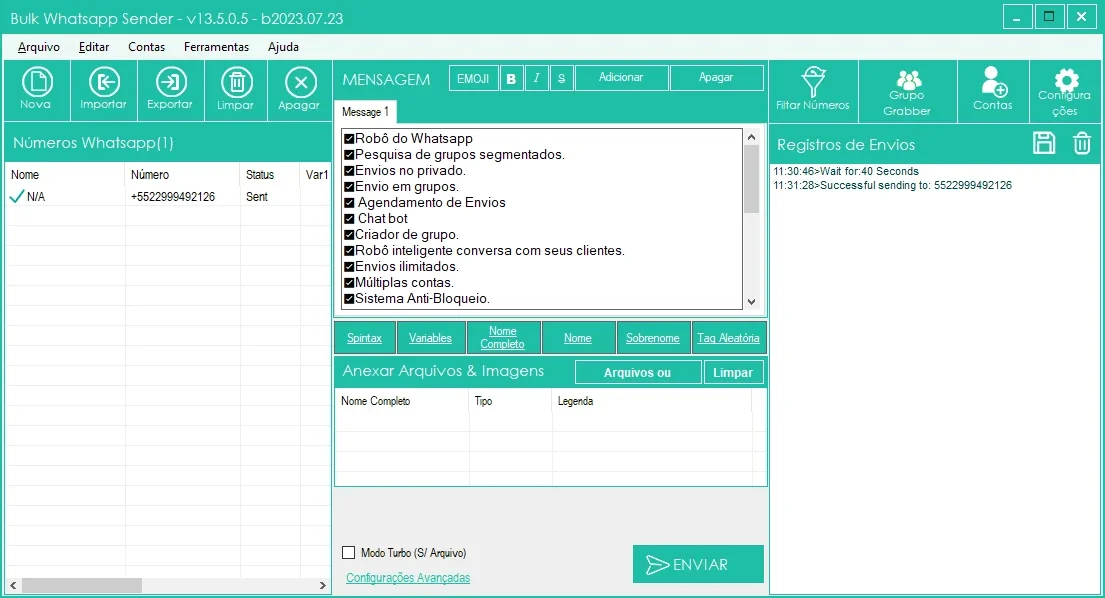Delete send logs with the trash icon
This screenshot has height=598, width=1105.
(1082, 143)
